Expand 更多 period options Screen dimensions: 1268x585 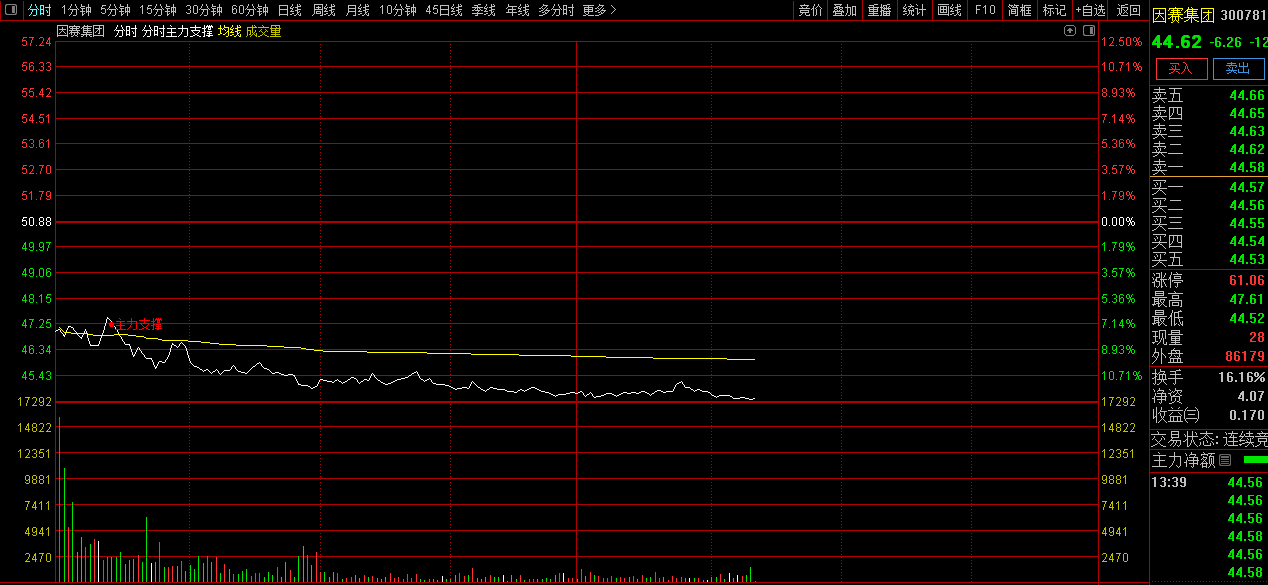click(599, 10)
